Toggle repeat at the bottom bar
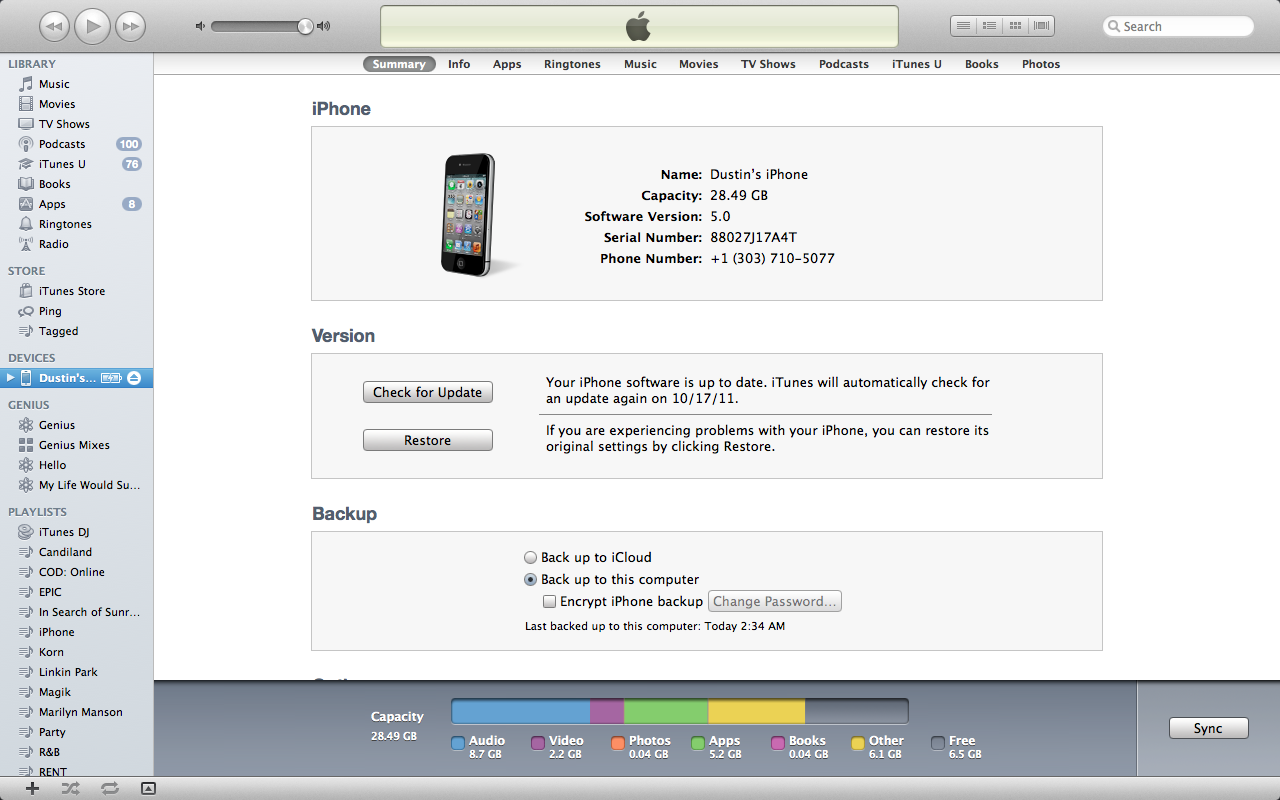Image resolution: width=1280 pixels, height=800 pixels. [x=110, y=788]
